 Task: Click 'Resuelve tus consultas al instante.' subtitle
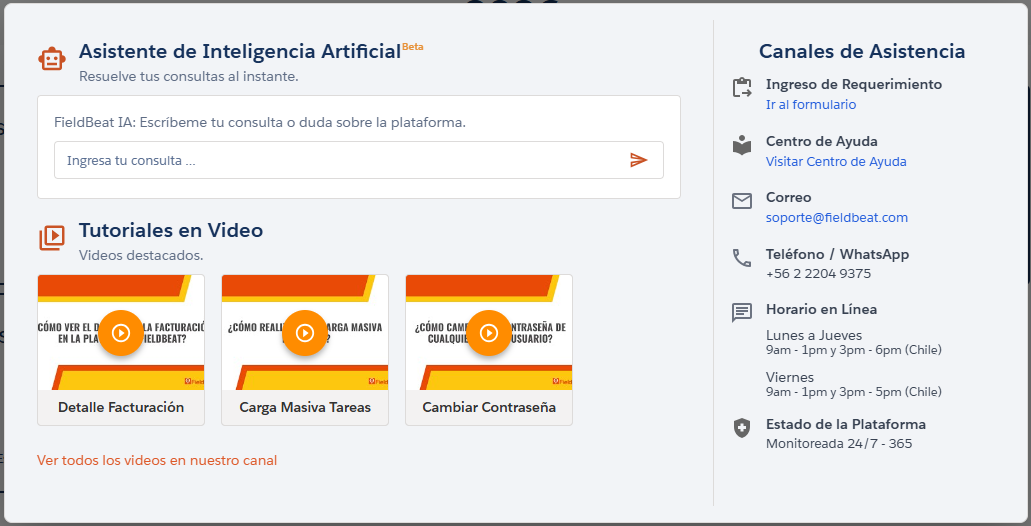(189, 76)
